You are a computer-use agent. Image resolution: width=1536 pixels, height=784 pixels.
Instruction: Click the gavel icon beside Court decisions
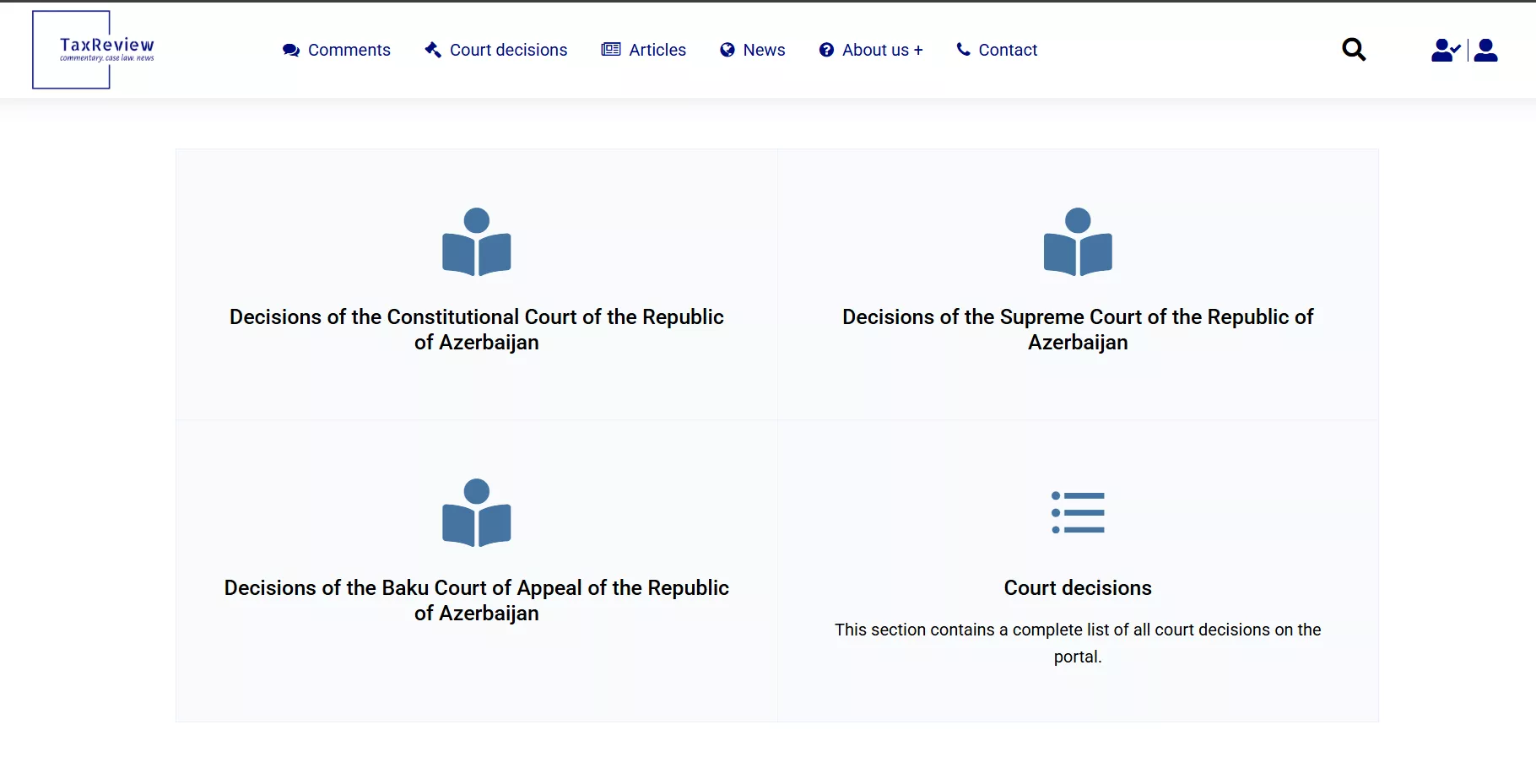pos(433,50)
